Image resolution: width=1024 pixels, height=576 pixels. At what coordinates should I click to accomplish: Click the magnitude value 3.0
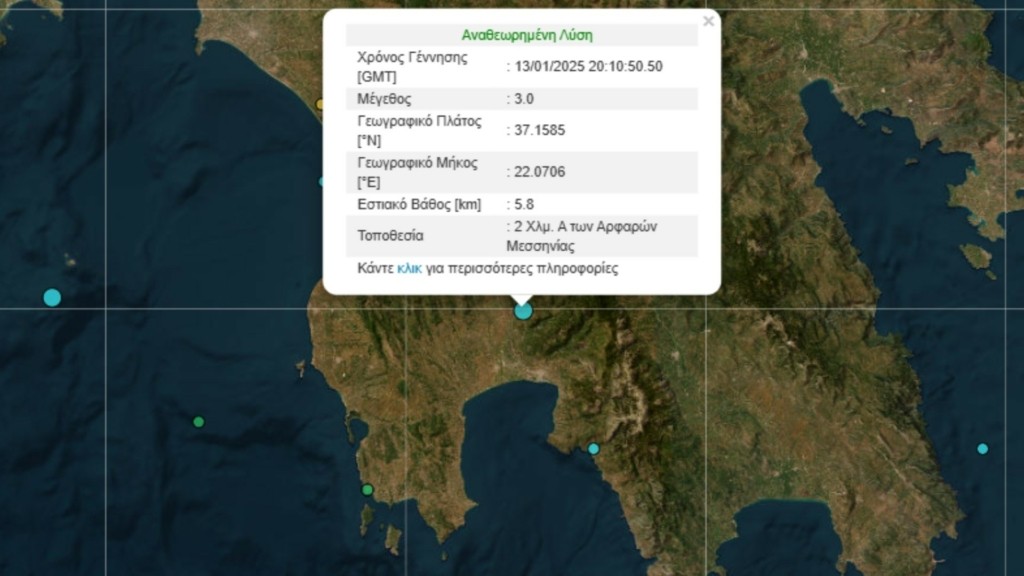click(524, 99)
